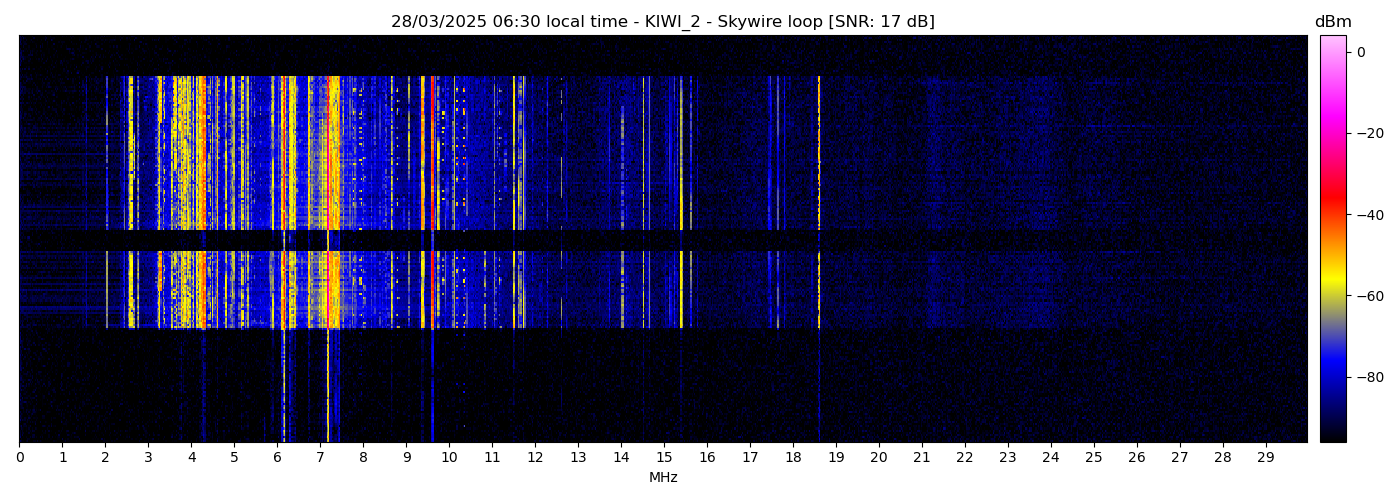Screen dimensions: 1400x500
Task: Click the red-orange signal band near 7.3 MHz
Action: 333,150
